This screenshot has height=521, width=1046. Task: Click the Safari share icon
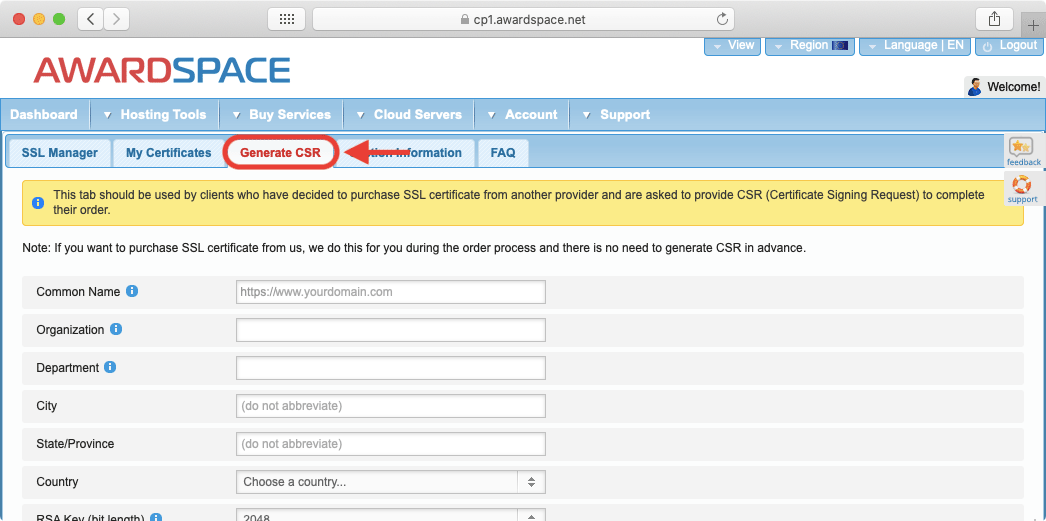tap(994, 19)
